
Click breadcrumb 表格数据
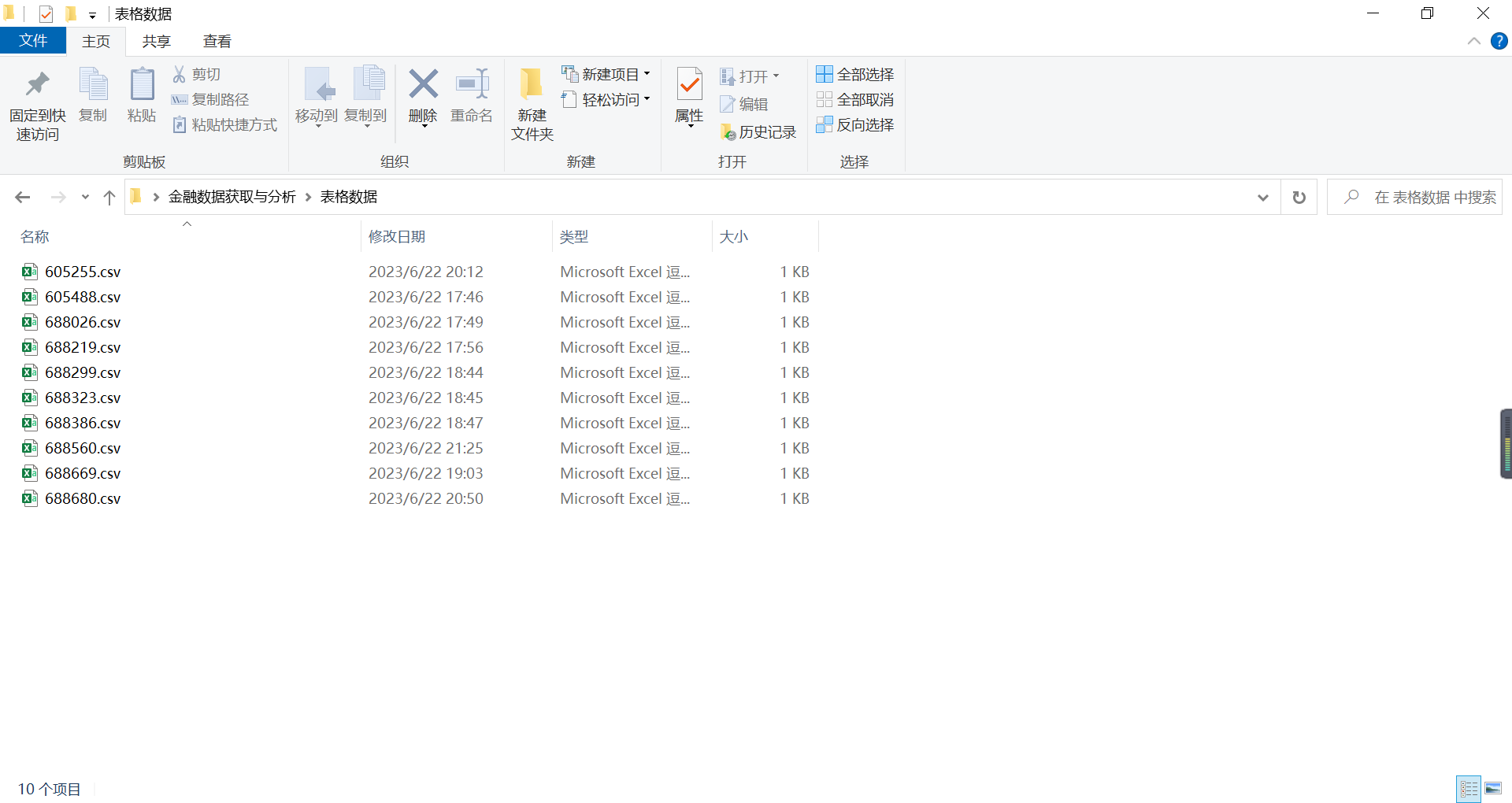[x=349, y=197]
